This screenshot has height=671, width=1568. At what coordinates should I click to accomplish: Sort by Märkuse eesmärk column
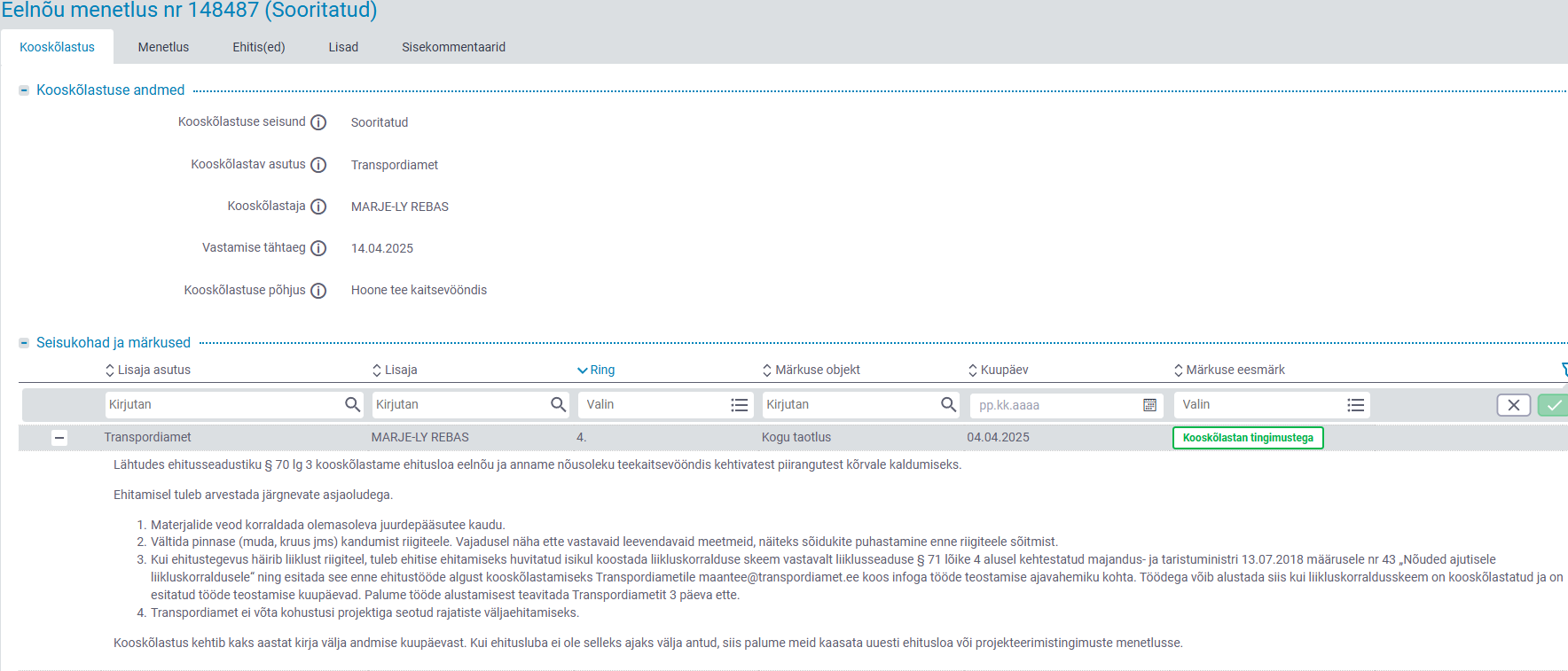coord(1229,370)
